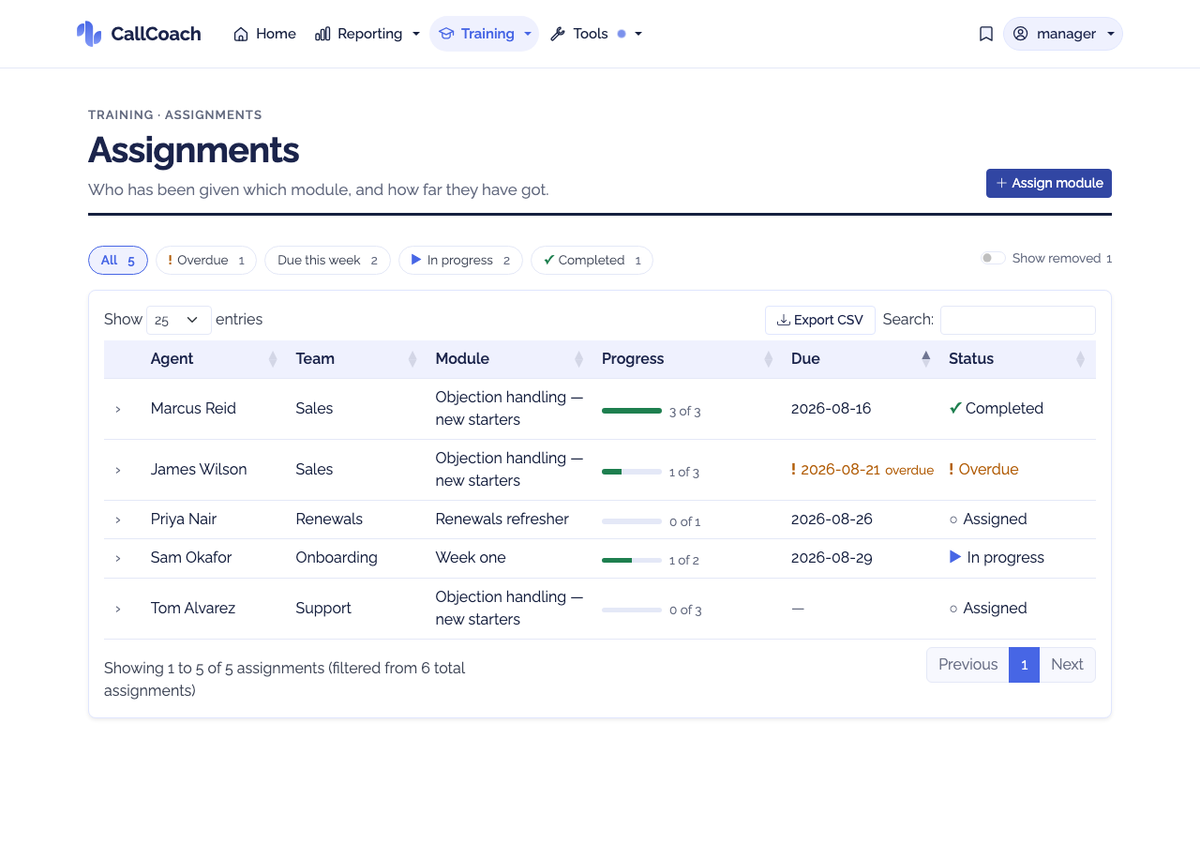The width and height of the screenshot is (1200, 844).
Task: Click the manager user avatar icon
Action: pos(1021,34)
